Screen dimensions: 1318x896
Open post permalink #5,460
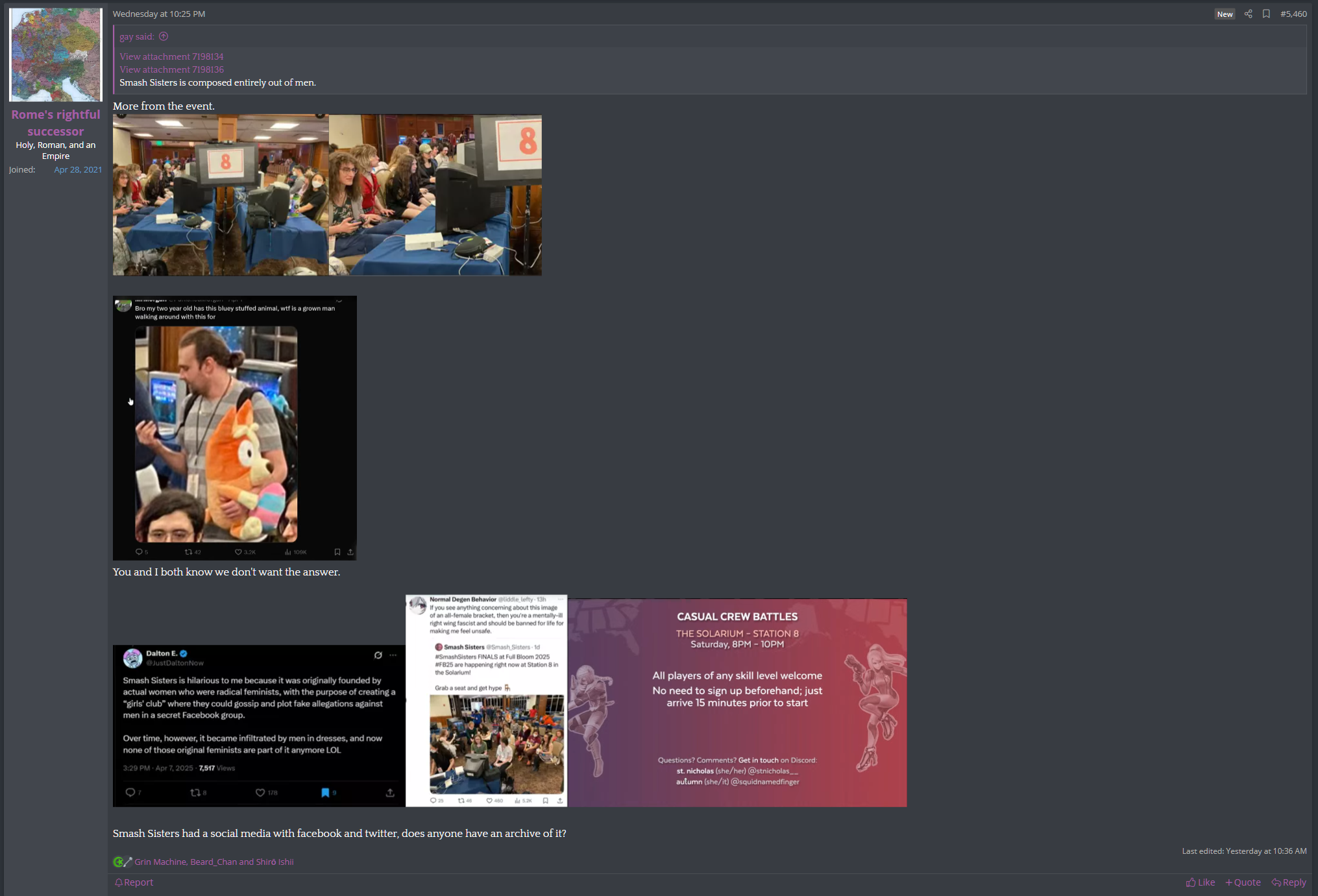pyautogui.click(x=1293, y=14)
